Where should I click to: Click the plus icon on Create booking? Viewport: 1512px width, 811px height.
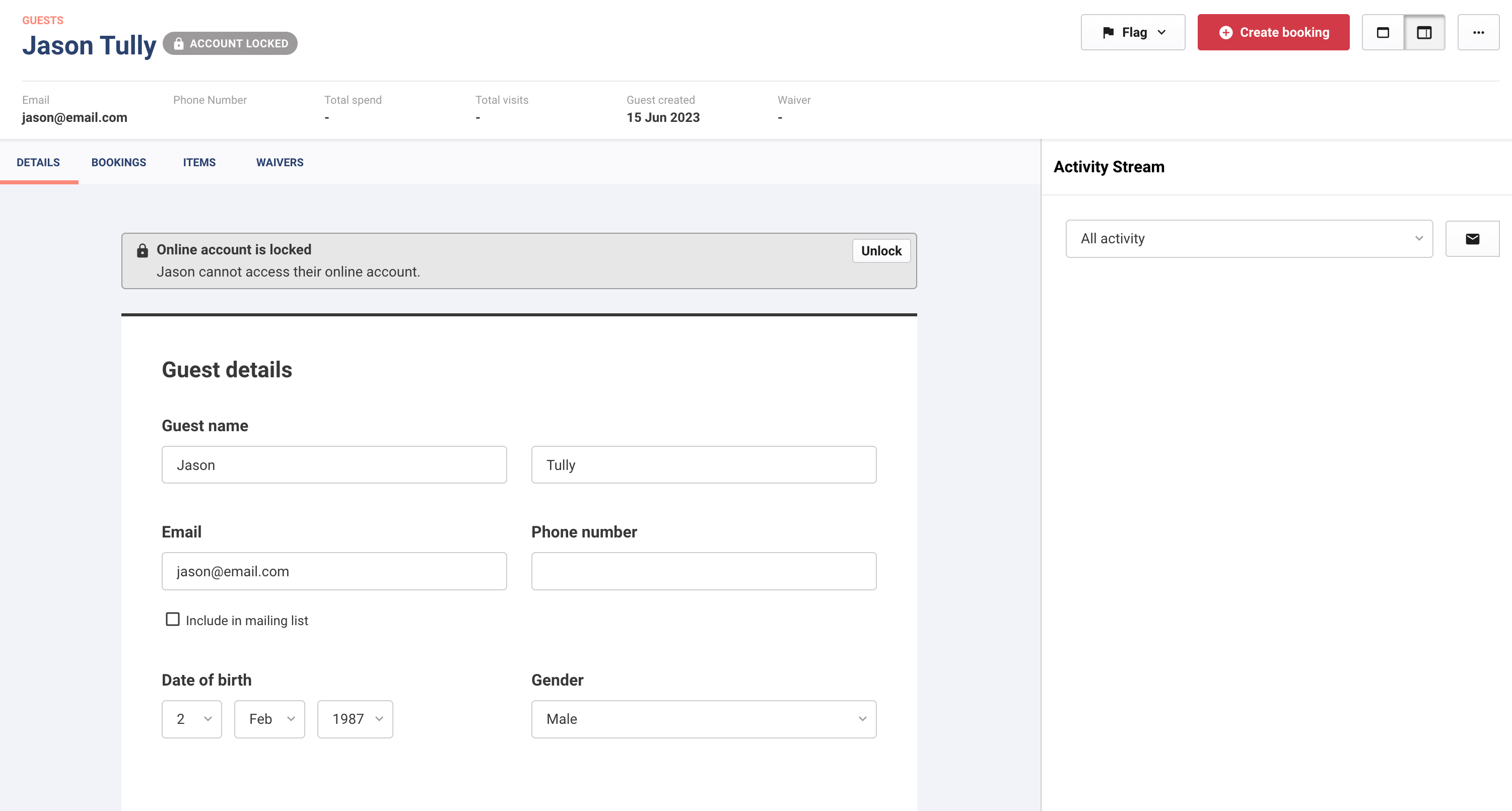1225,32
